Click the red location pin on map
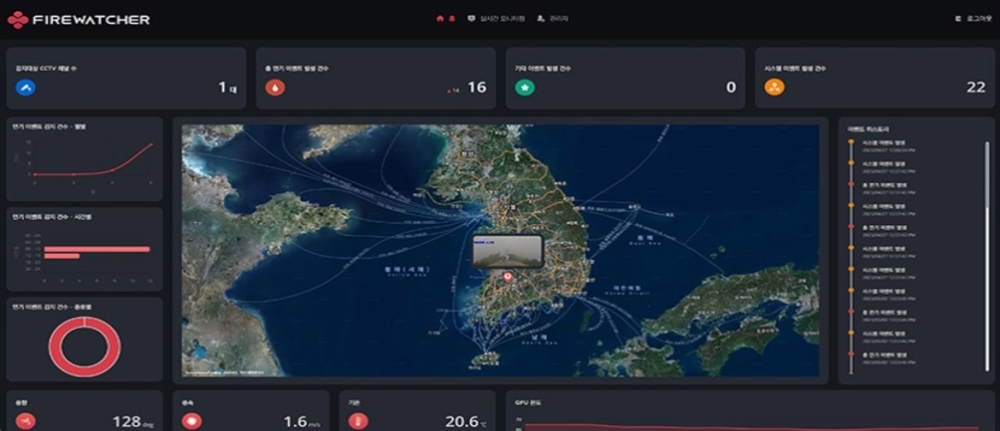Screen dimensions: 1000x431 point(508,277)
